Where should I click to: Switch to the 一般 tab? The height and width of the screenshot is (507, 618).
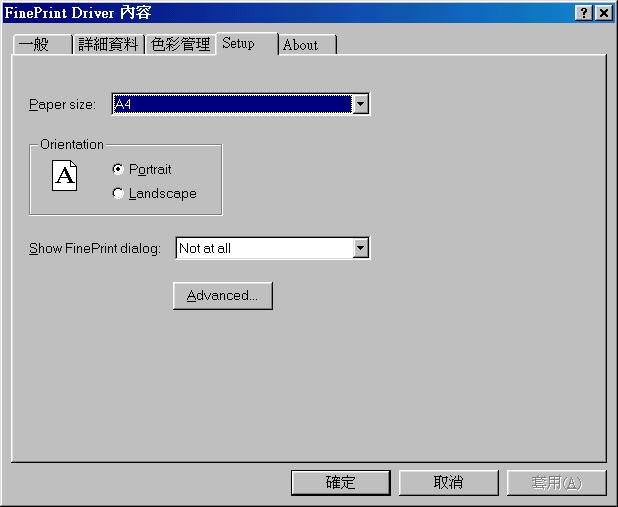(x=43, y=44)
